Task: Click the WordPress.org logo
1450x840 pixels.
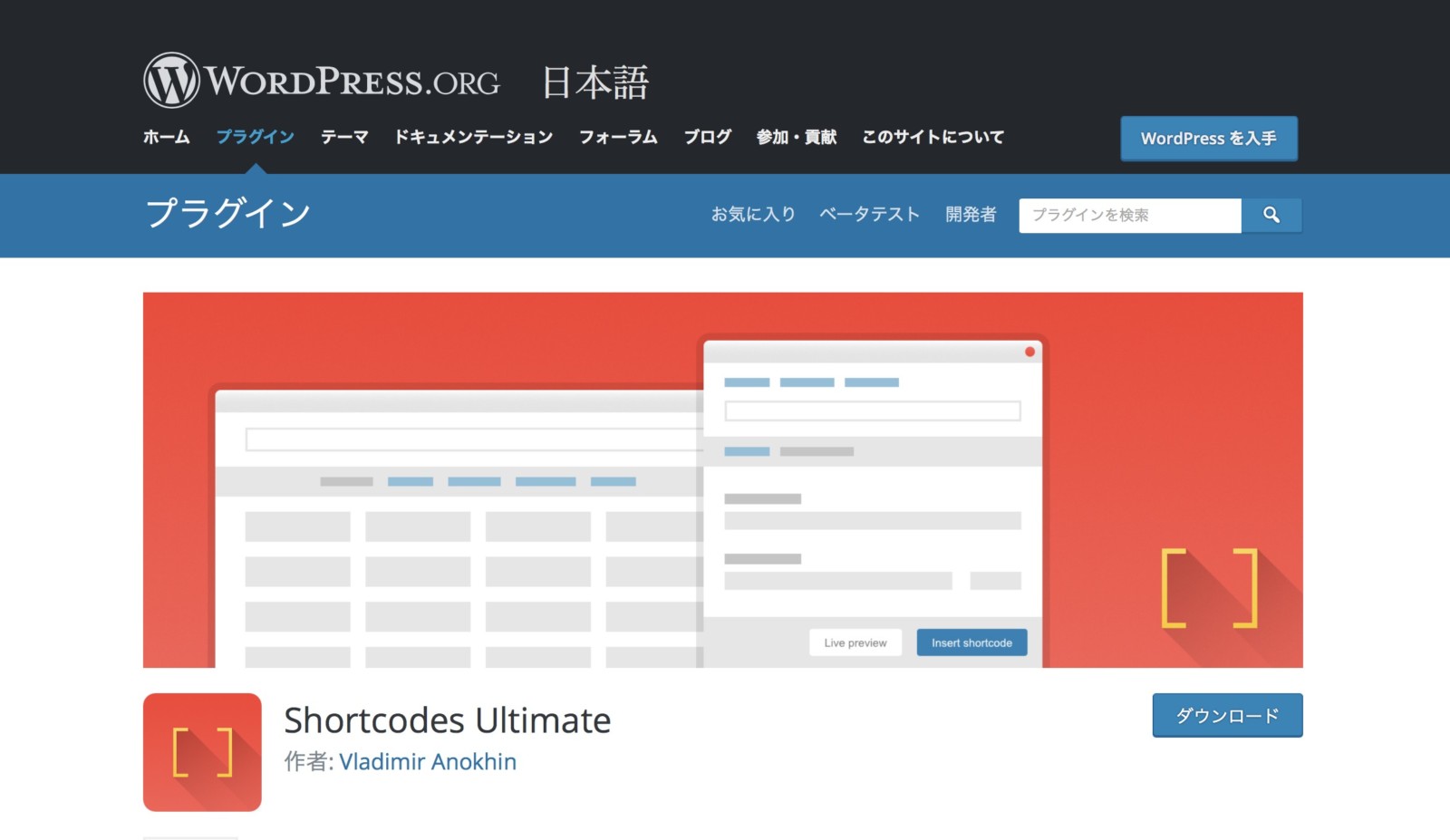Action: click(322, 81)
